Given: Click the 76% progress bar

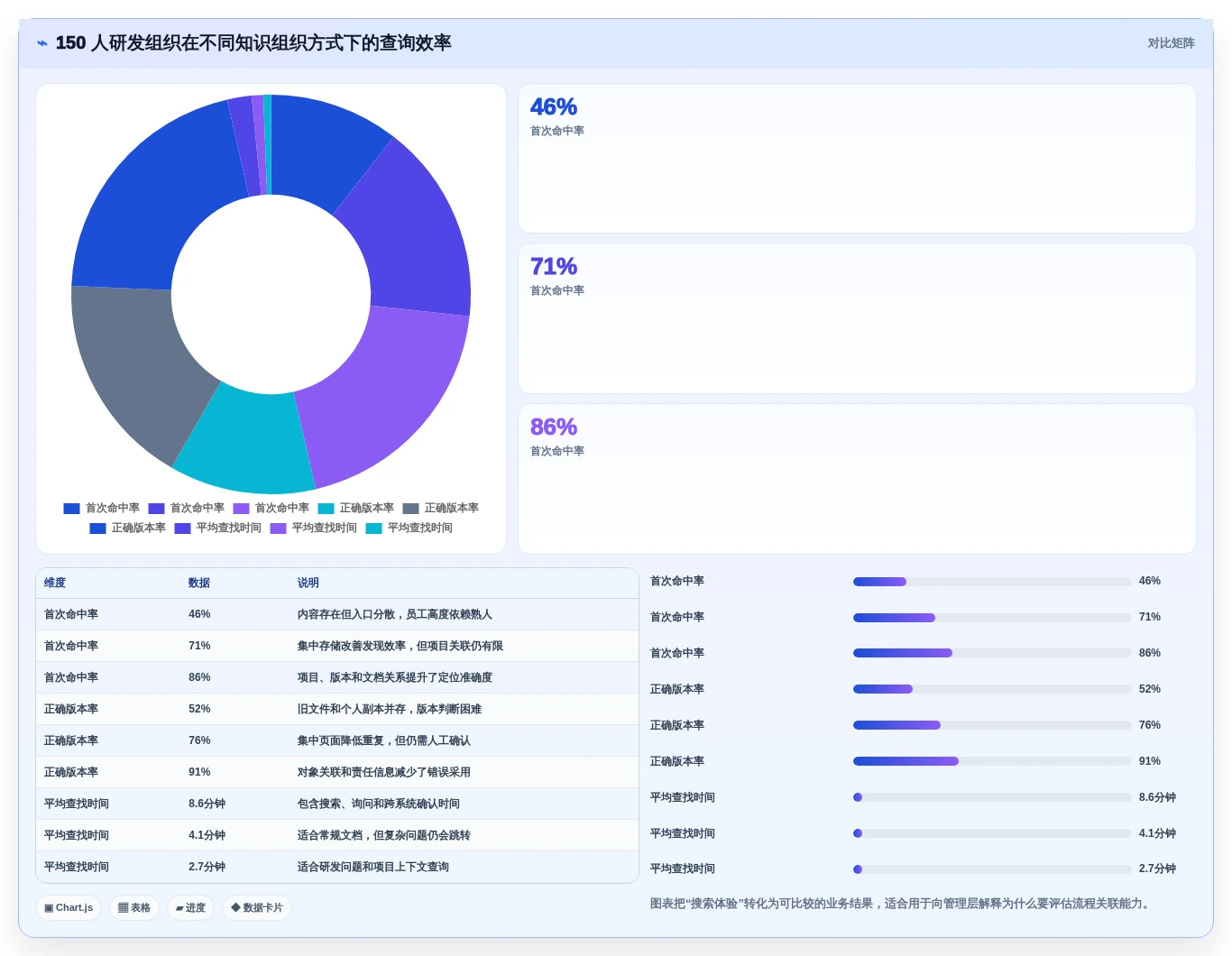Looking at the screenshot, I should 992,725.
